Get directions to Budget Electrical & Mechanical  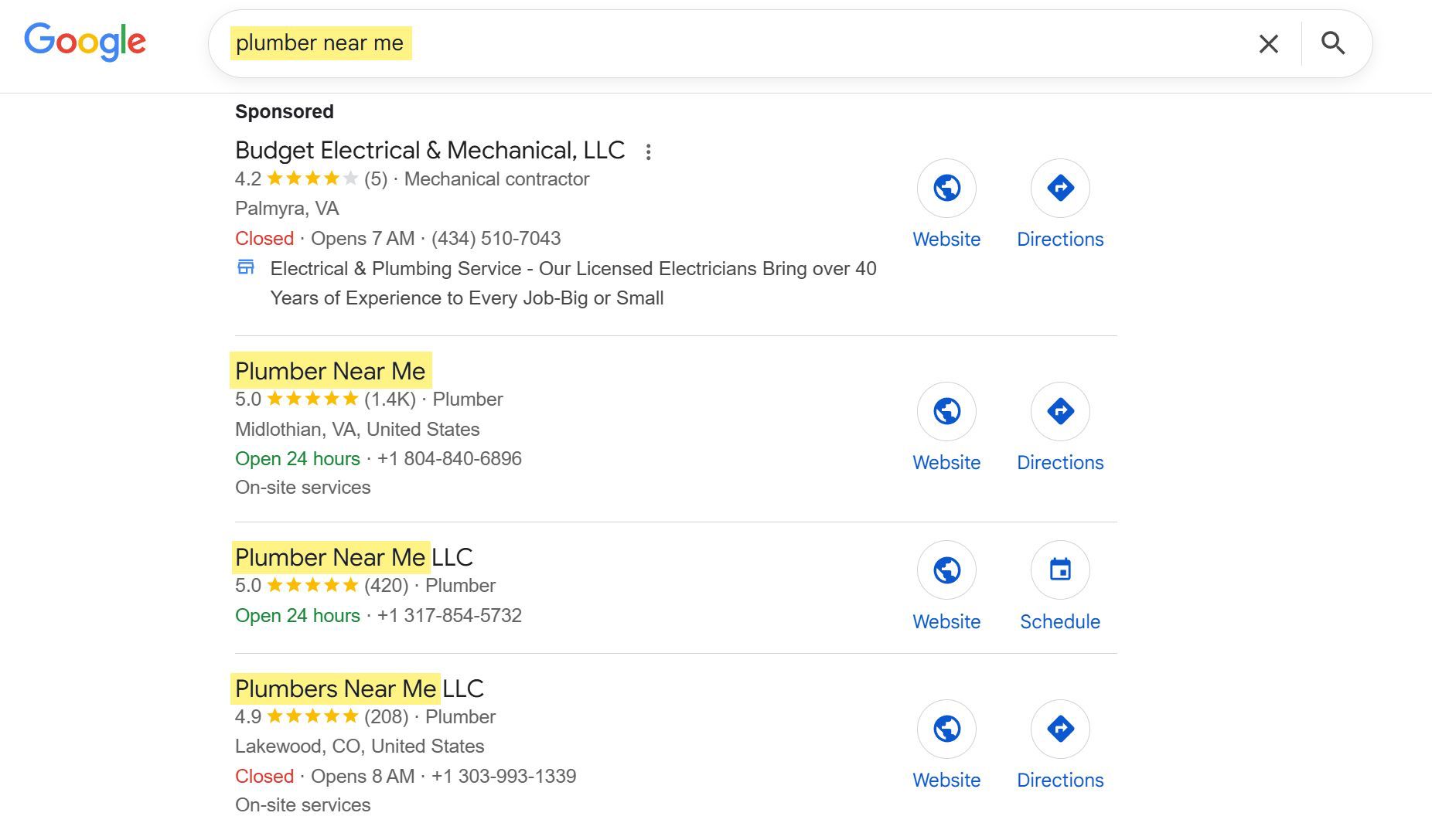click(x=1060, y=188)
